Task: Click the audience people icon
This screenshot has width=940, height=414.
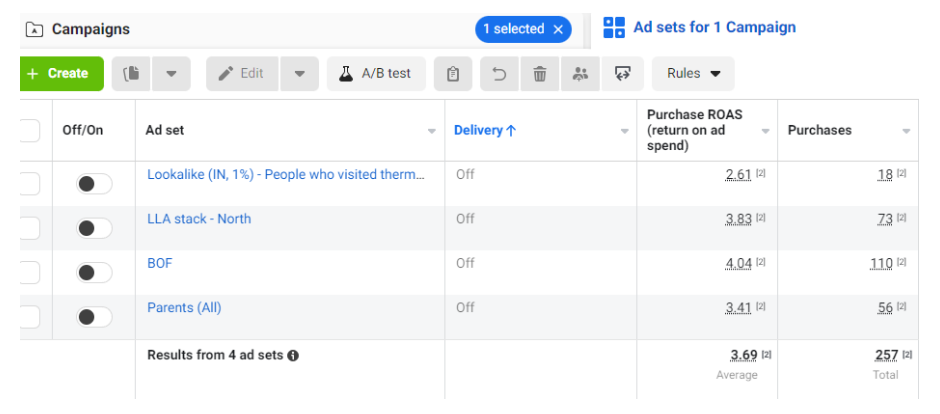Action: pos(581,74)
